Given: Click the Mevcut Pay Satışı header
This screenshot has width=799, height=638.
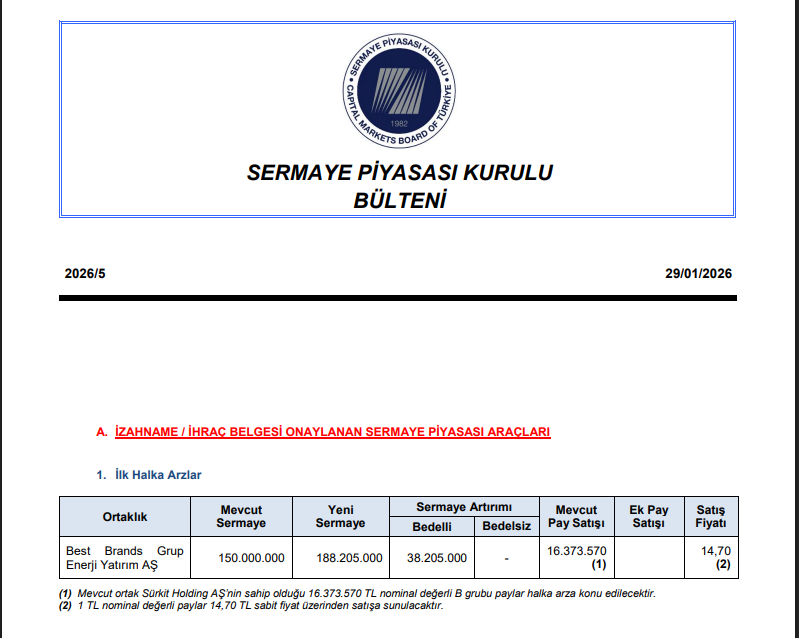Looking at the screenshot, I should 576,517.
